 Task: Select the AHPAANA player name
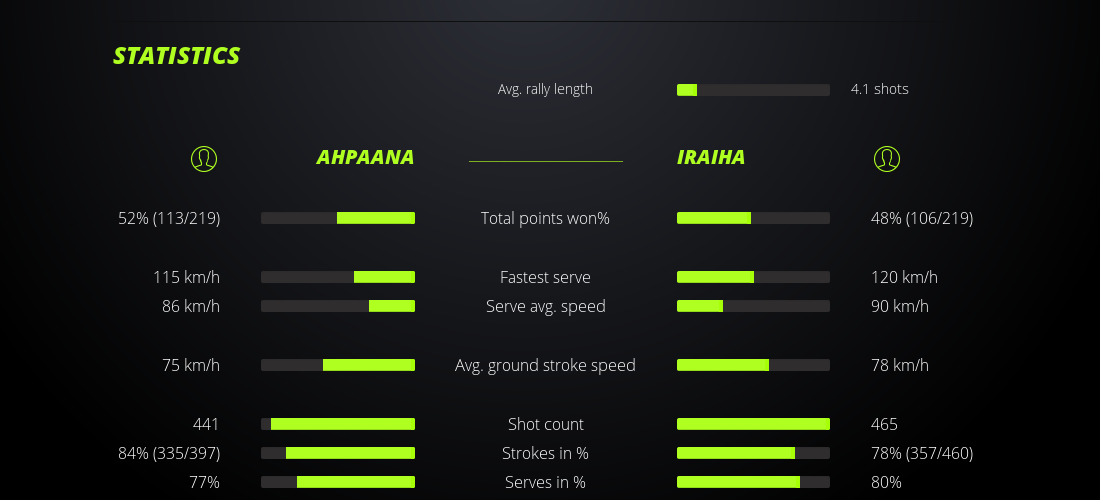point(365,158)
